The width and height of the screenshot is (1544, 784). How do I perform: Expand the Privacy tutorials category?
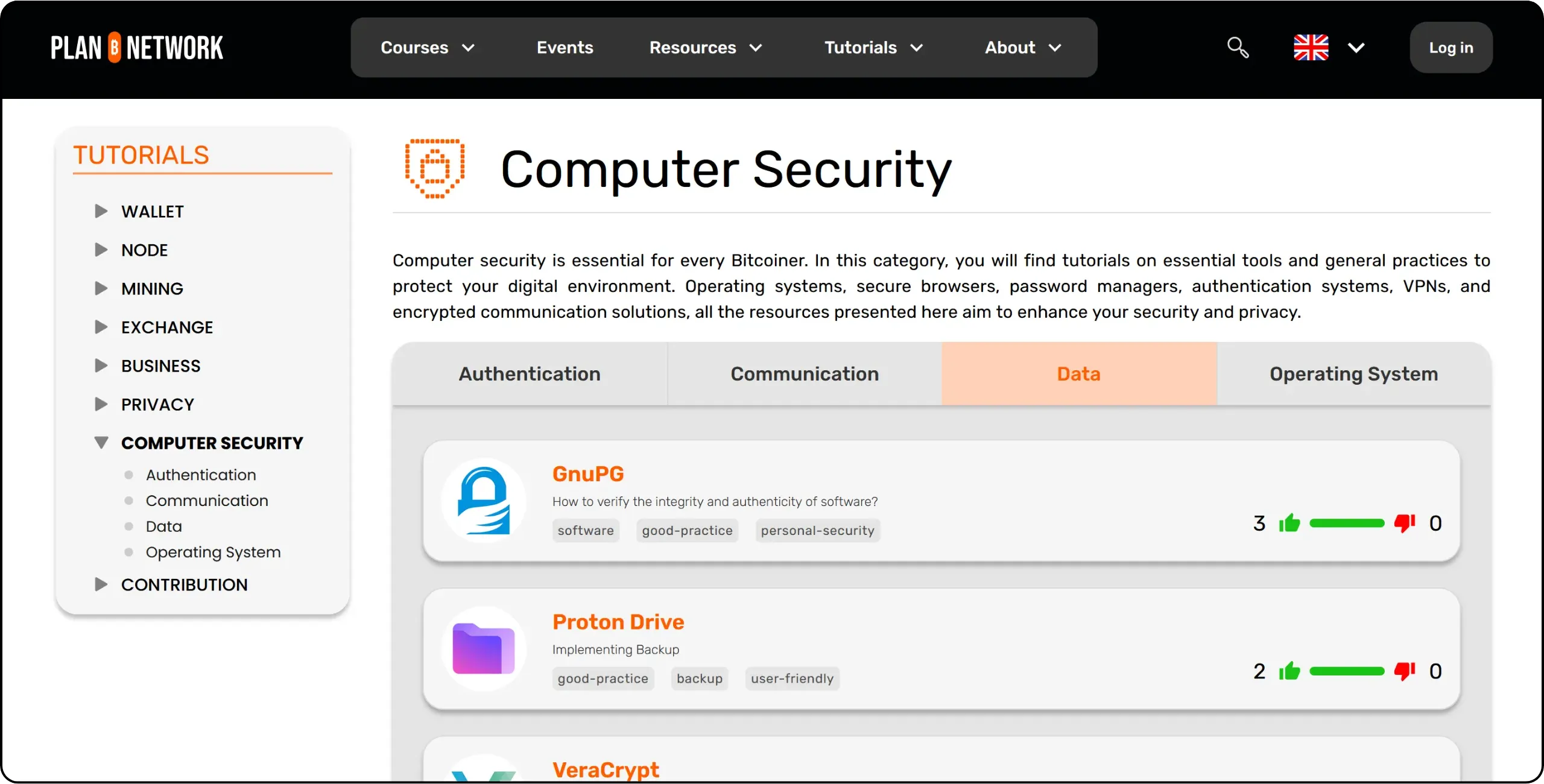click(x=101, y=404)
